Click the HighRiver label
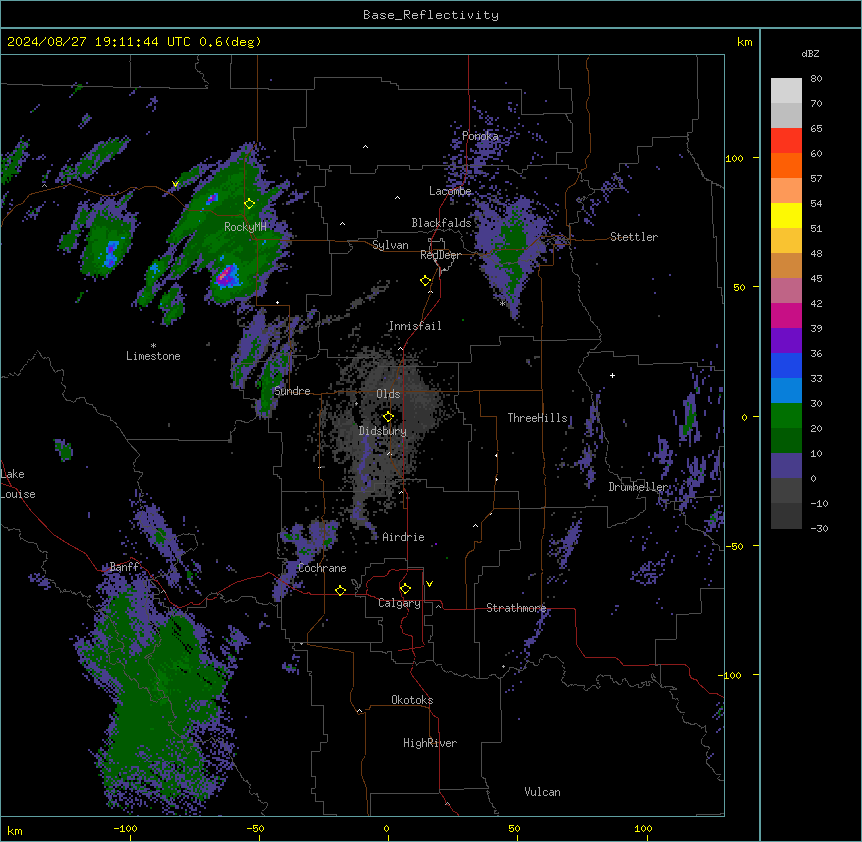The height and width of the screenshot is (842, 862). pyautogui.click(x=430, y=743)
